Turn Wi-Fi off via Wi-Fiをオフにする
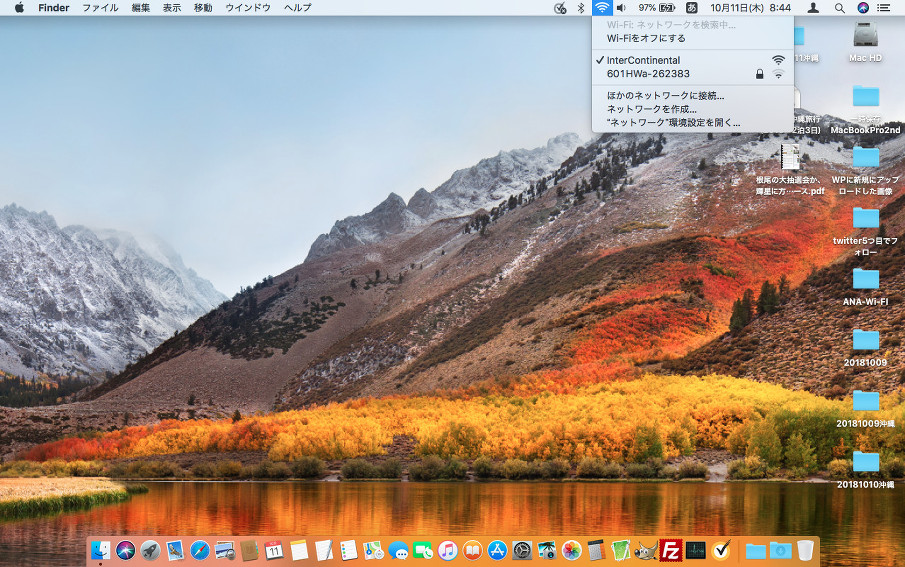The width and height of the screenshot is (905, 567). pos(646,38)
